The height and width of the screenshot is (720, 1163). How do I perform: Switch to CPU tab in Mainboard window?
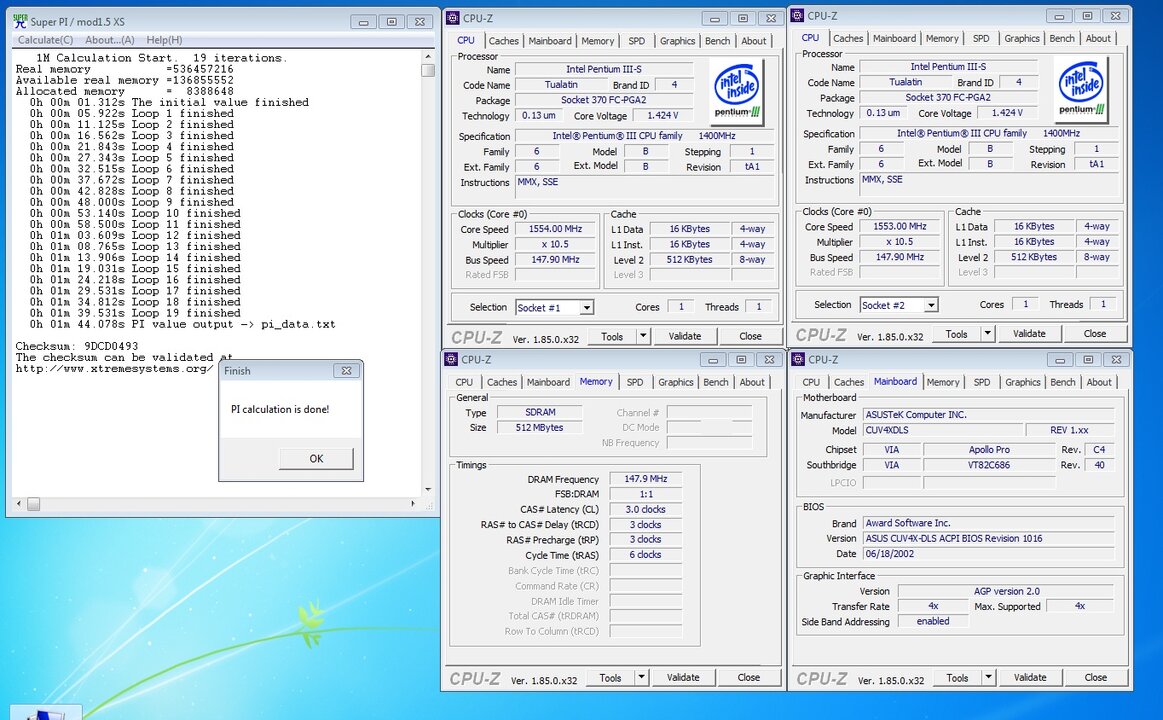[x=811, y=382]
